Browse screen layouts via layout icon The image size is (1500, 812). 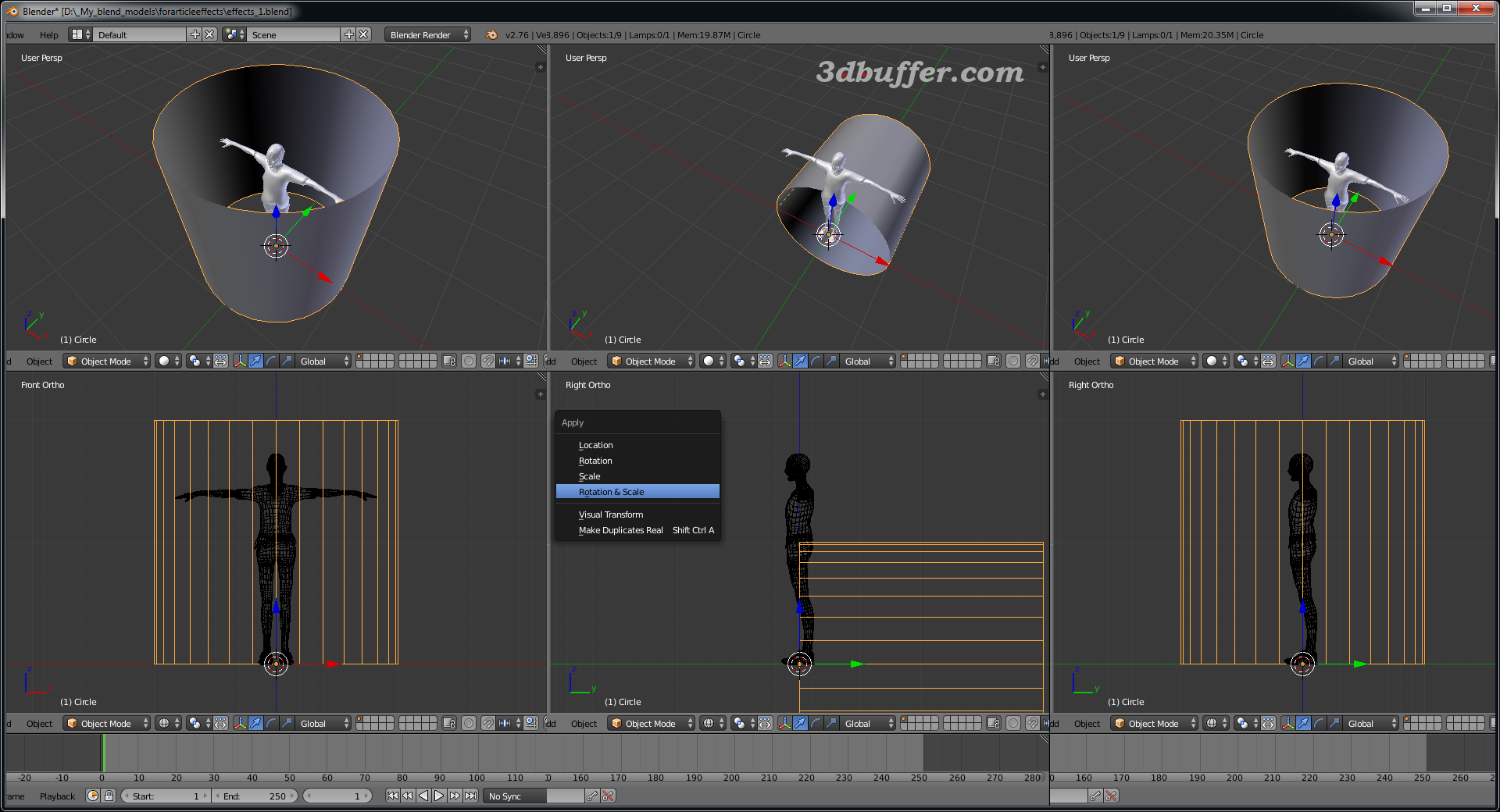[x=80, y=35]
